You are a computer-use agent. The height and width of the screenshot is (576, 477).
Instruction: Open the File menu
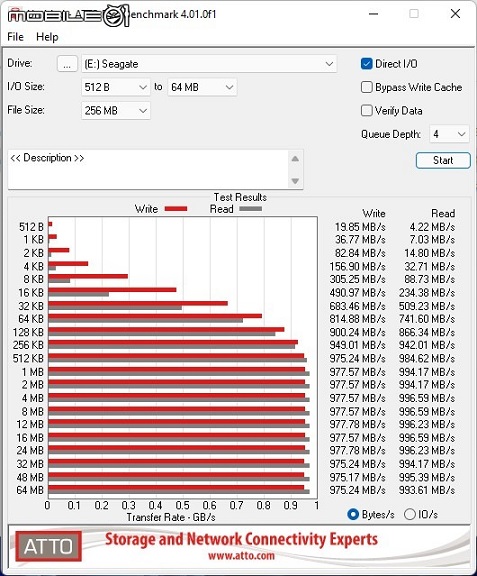tap(15, 37)
